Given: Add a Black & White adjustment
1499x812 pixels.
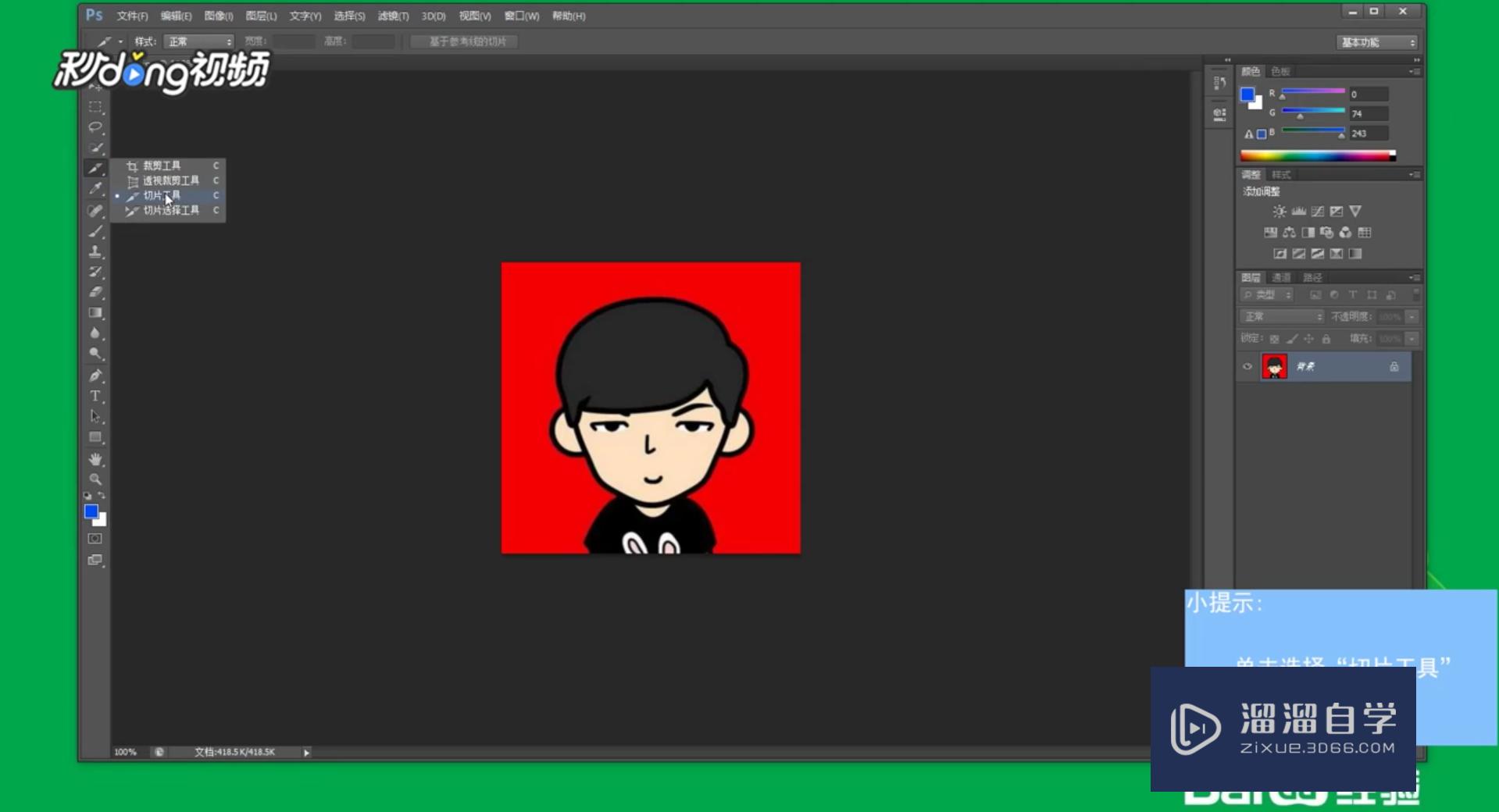Looking at the screenshot, I should click(x=1308, y=233).
